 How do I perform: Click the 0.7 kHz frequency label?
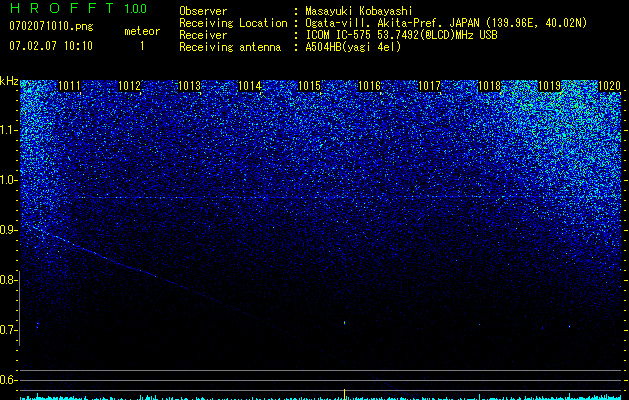point(8,330)
